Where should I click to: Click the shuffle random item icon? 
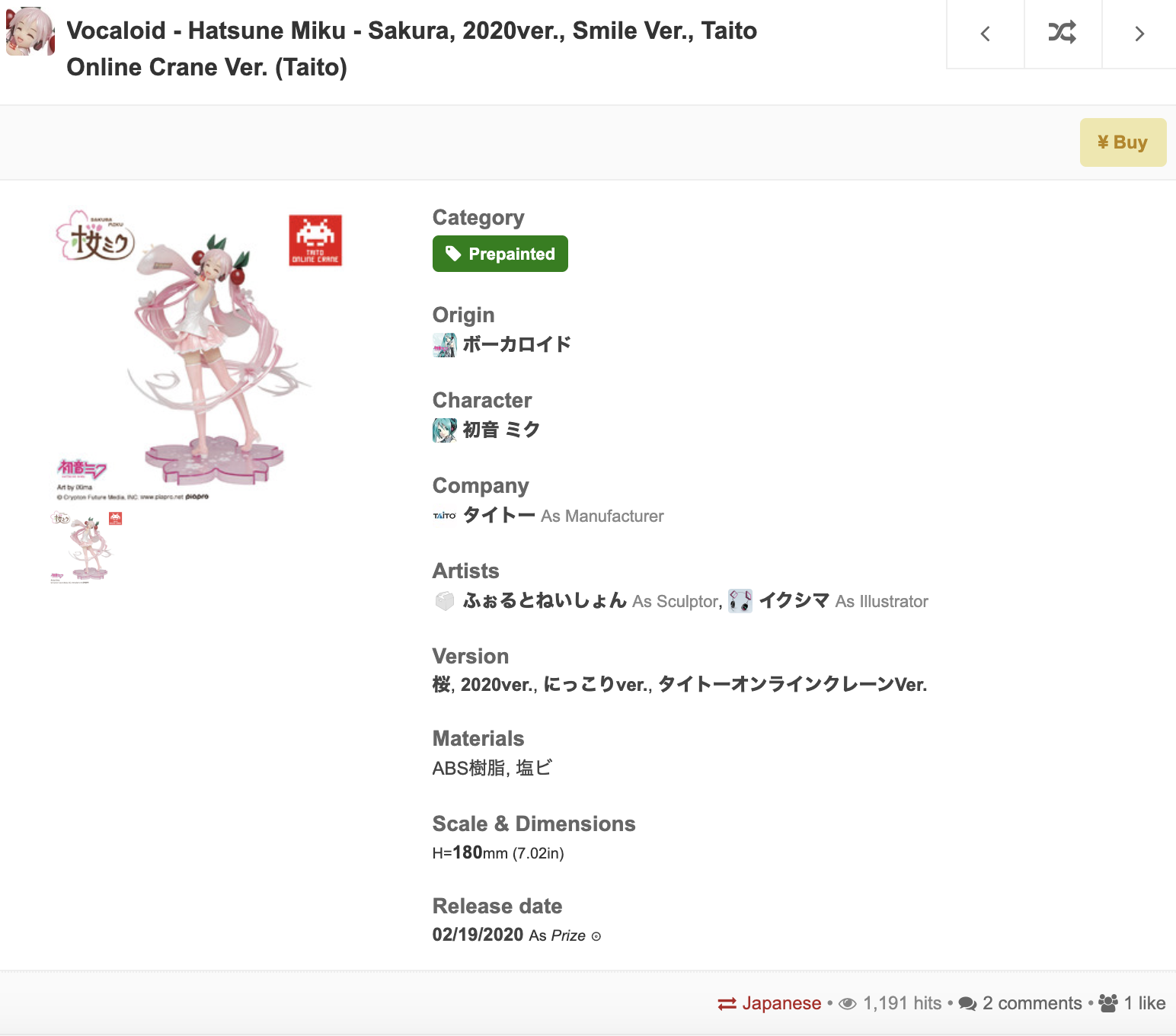pos(1063,33)
